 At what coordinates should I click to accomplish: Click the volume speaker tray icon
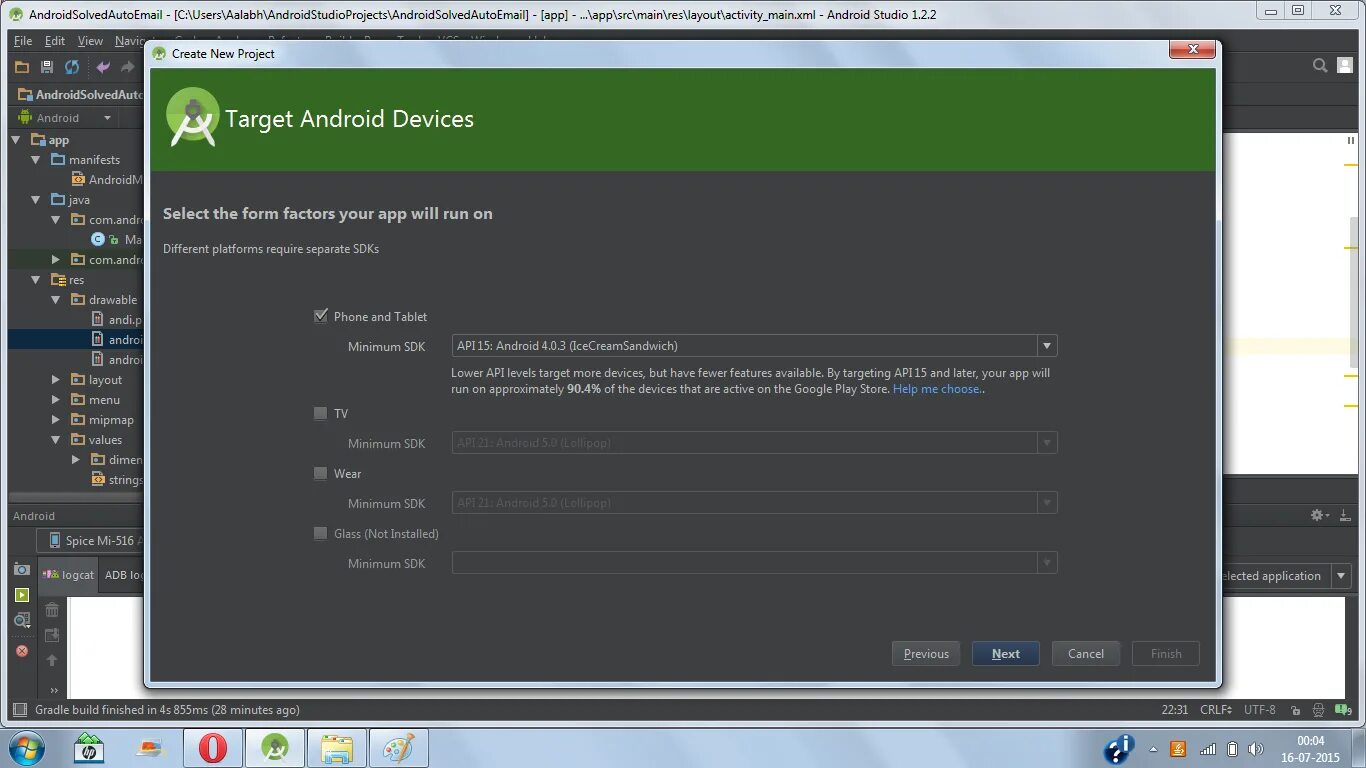coord(1255,749)
